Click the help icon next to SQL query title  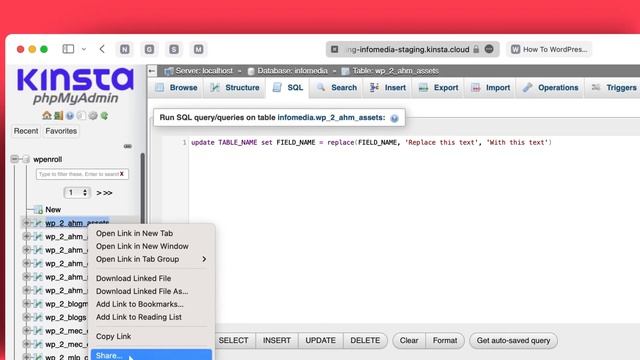394,118
